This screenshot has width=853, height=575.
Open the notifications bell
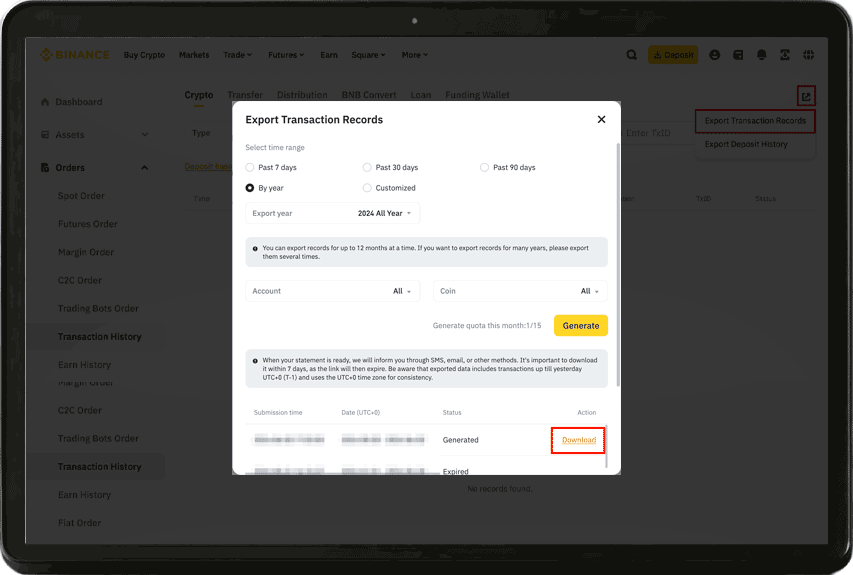762,55
